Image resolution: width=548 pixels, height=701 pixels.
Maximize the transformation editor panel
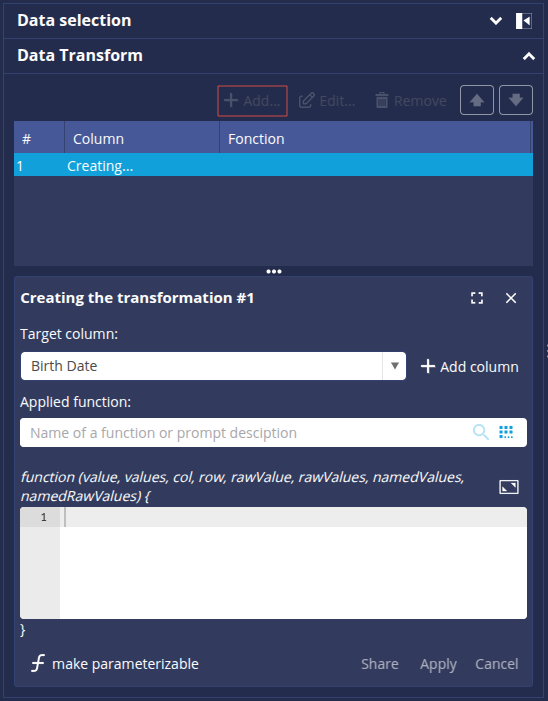click(477, 298)
